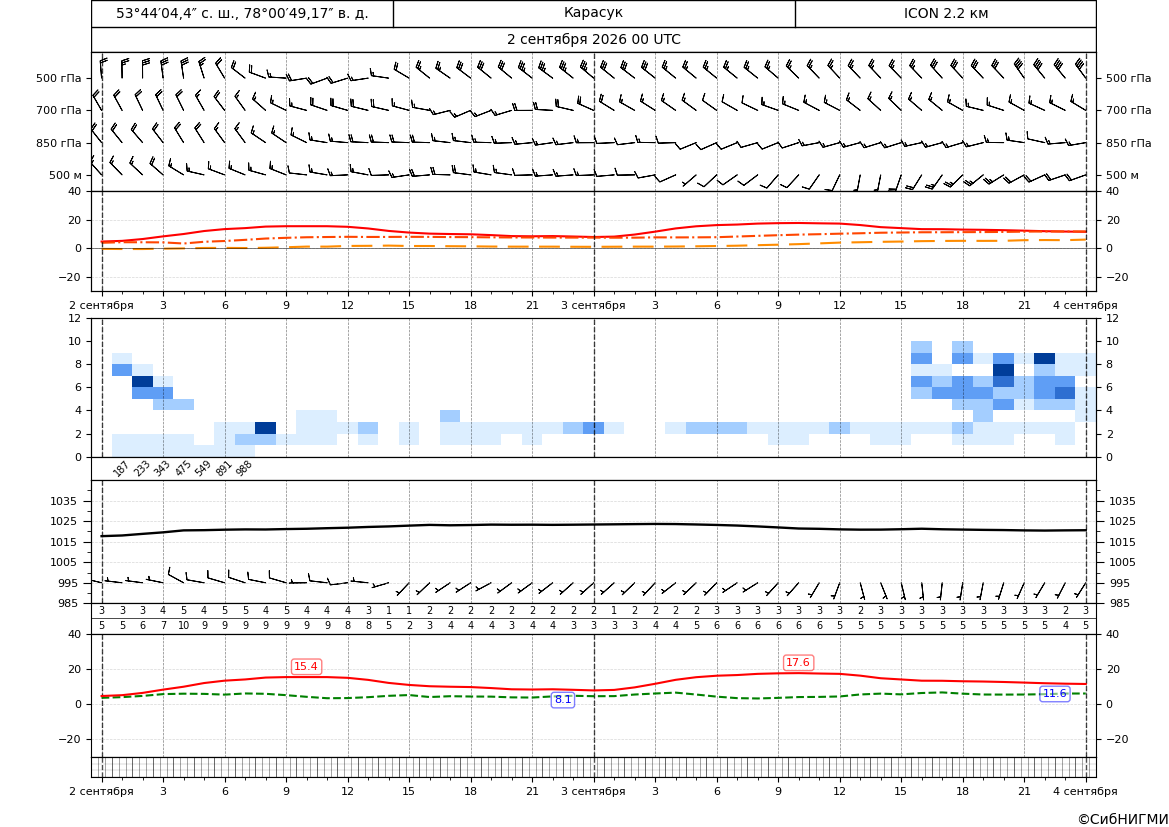The width and height of the screenshot is (1169, 827).
Task: Click the 2 сентября bottom axis label
Action: [101, 791]
